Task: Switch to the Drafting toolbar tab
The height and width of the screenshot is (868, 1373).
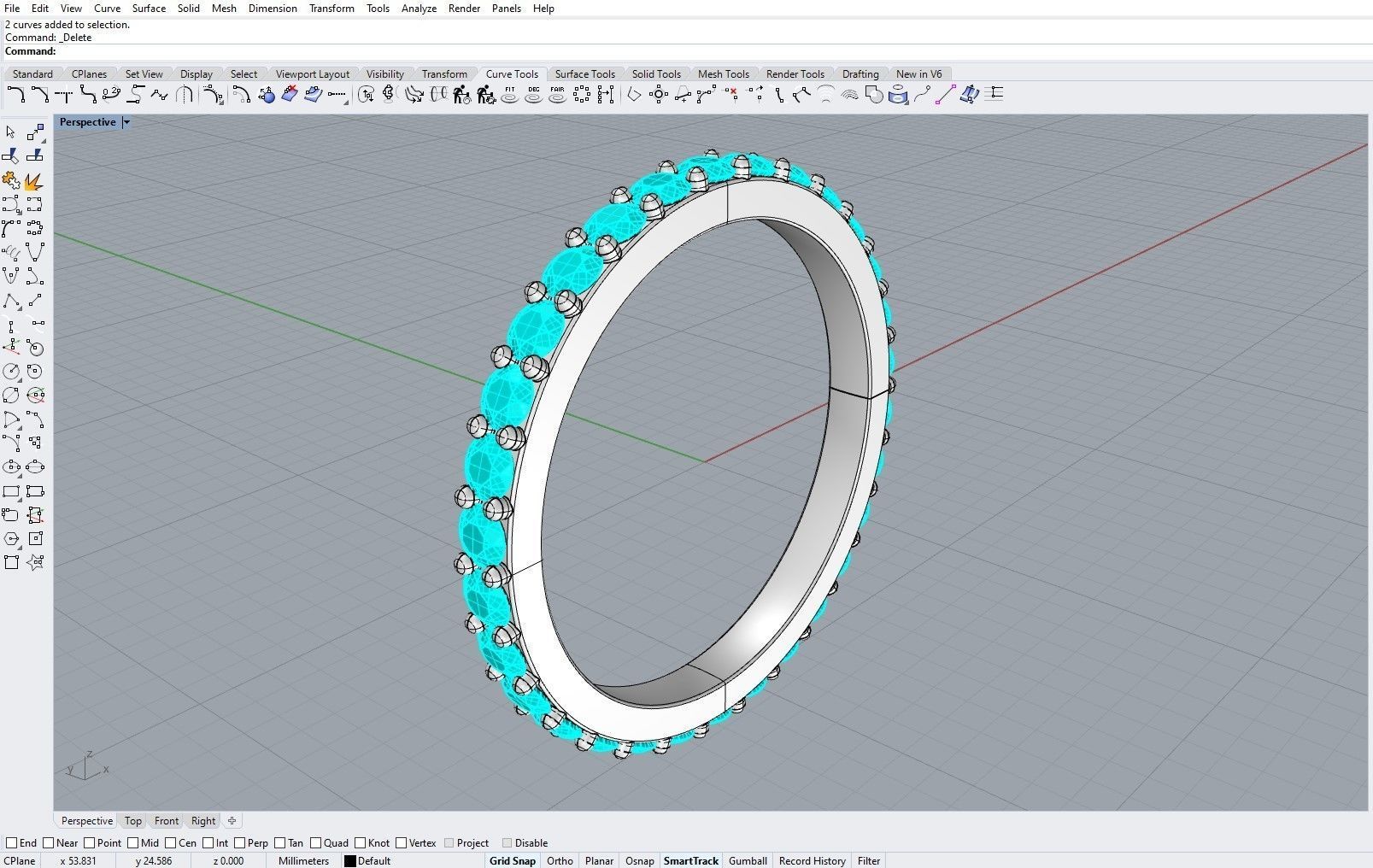Action: 860,74
